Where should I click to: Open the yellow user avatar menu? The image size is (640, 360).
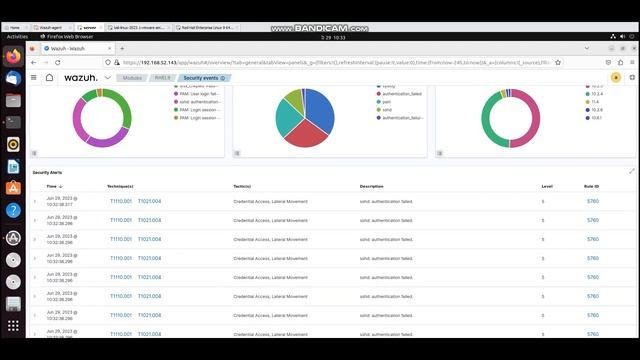[616, 78]
